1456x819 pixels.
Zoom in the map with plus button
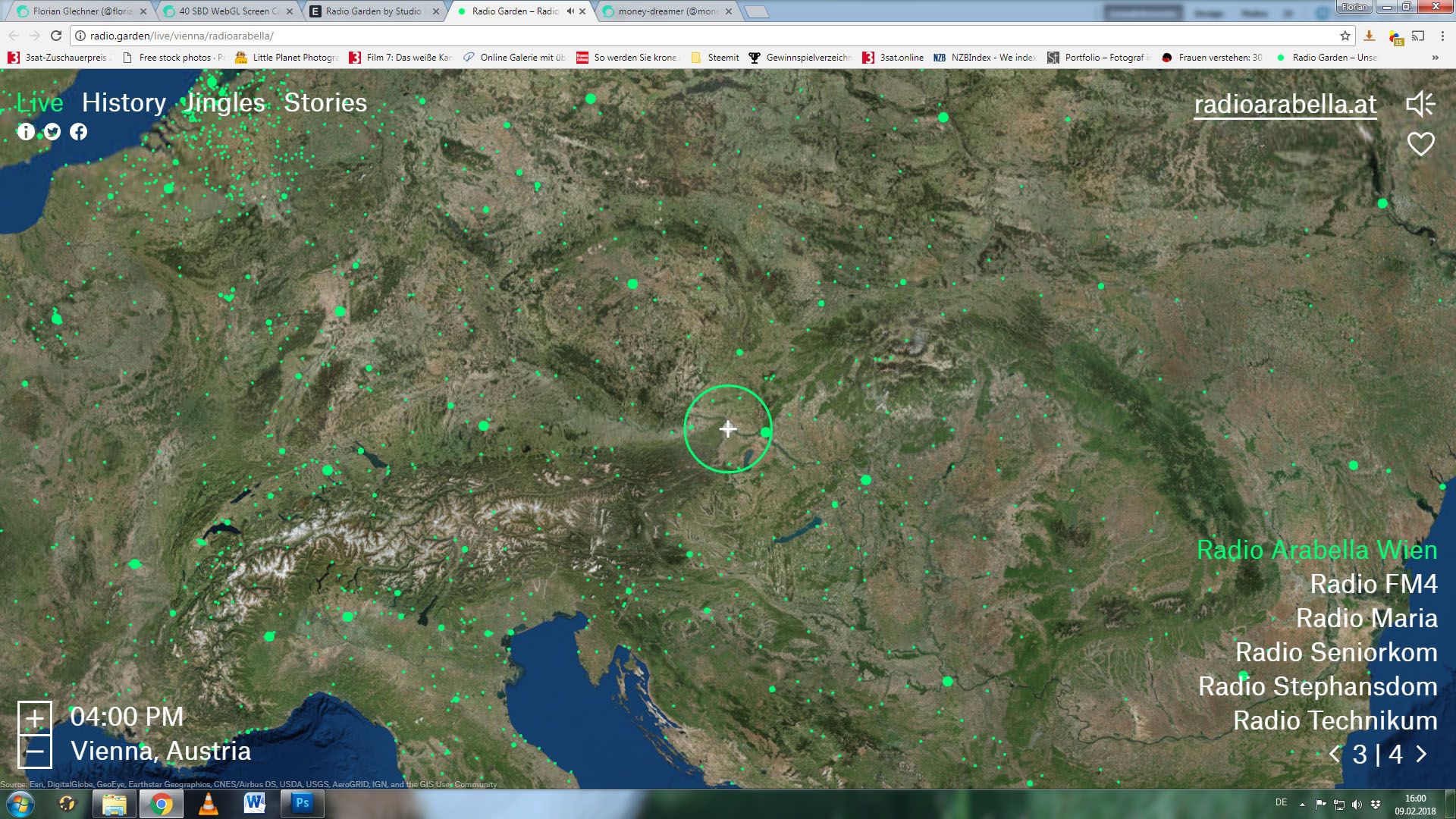pyautogui.click(x=35, y=718)
